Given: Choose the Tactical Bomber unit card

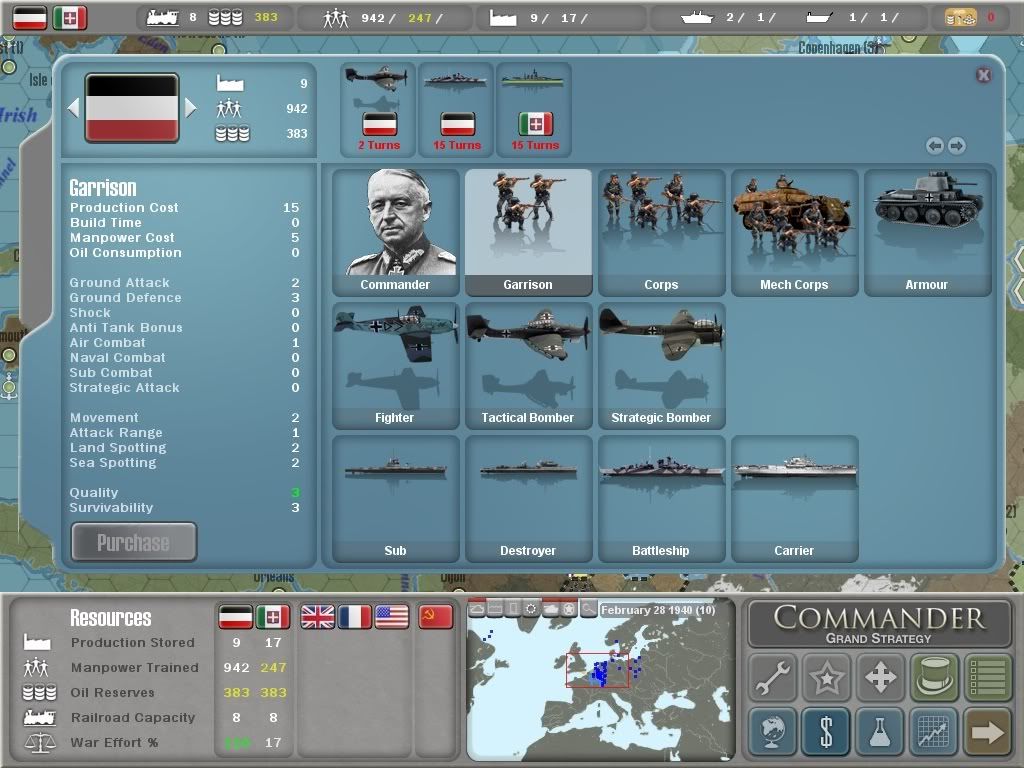Looking at the screenshot, I should (528, 366).
